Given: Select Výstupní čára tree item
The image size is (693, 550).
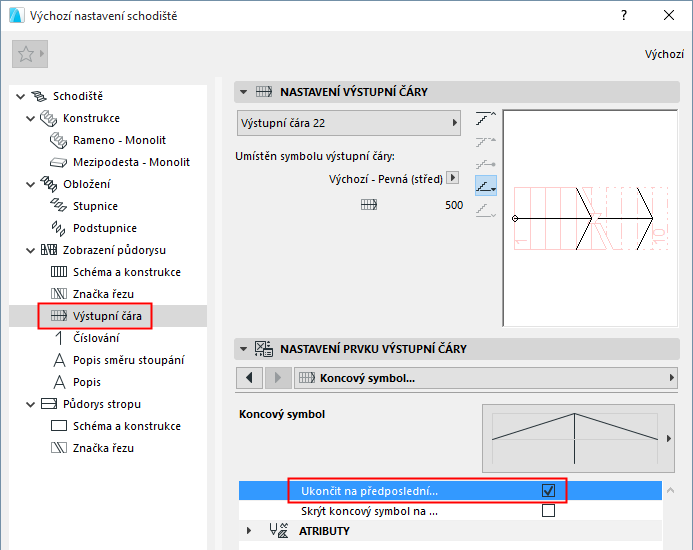Looking at the screenshot, I should pos(108,316).
